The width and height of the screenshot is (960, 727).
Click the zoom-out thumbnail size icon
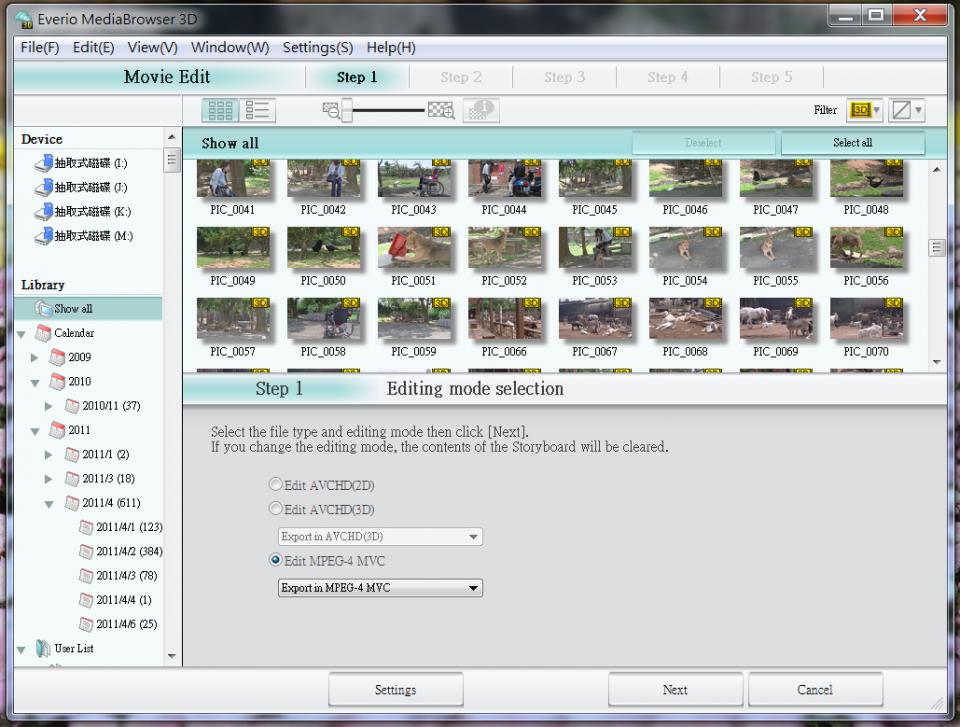[x=330, y=111]
